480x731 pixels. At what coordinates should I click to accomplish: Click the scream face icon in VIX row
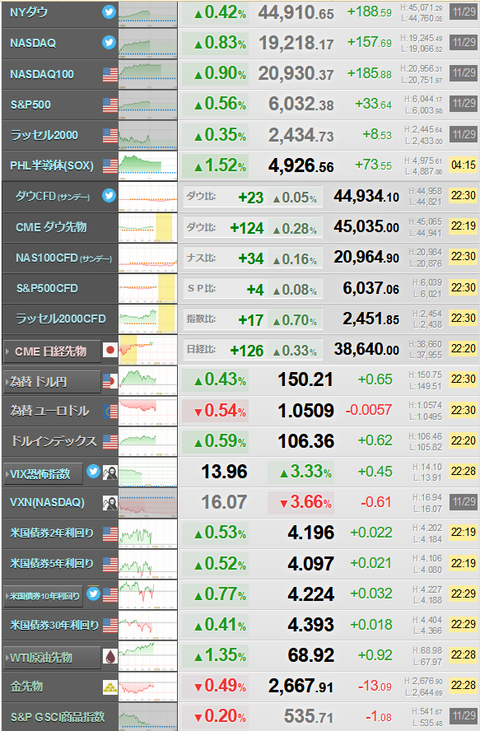(x=110, y=472)
